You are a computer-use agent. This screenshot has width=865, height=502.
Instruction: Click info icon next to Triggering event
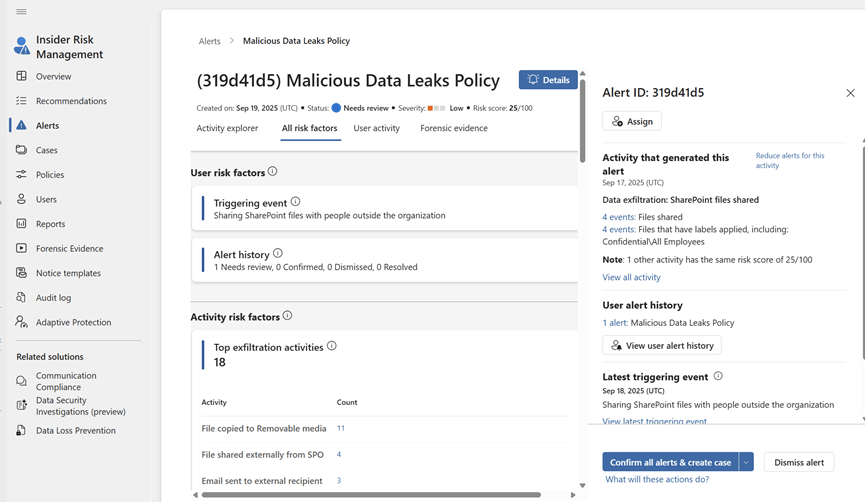tap(295, 202)
